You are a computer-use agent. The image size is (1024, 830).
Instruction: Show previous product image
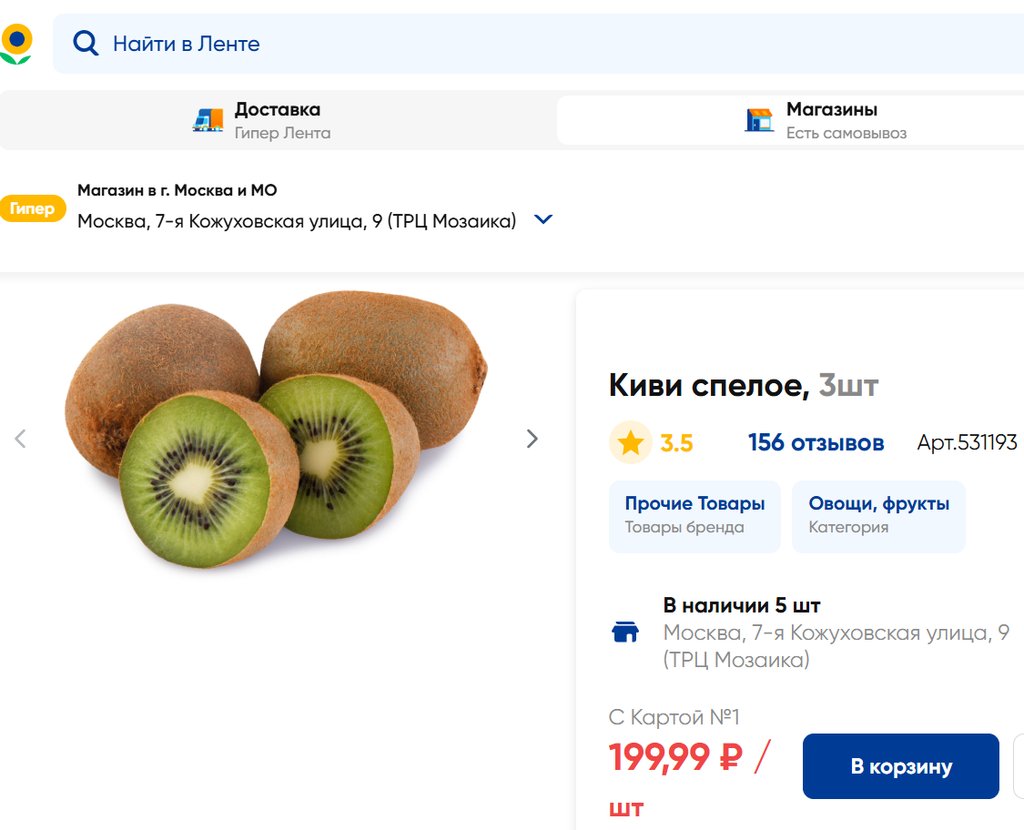pyautogui.click(x=20, y=439)
